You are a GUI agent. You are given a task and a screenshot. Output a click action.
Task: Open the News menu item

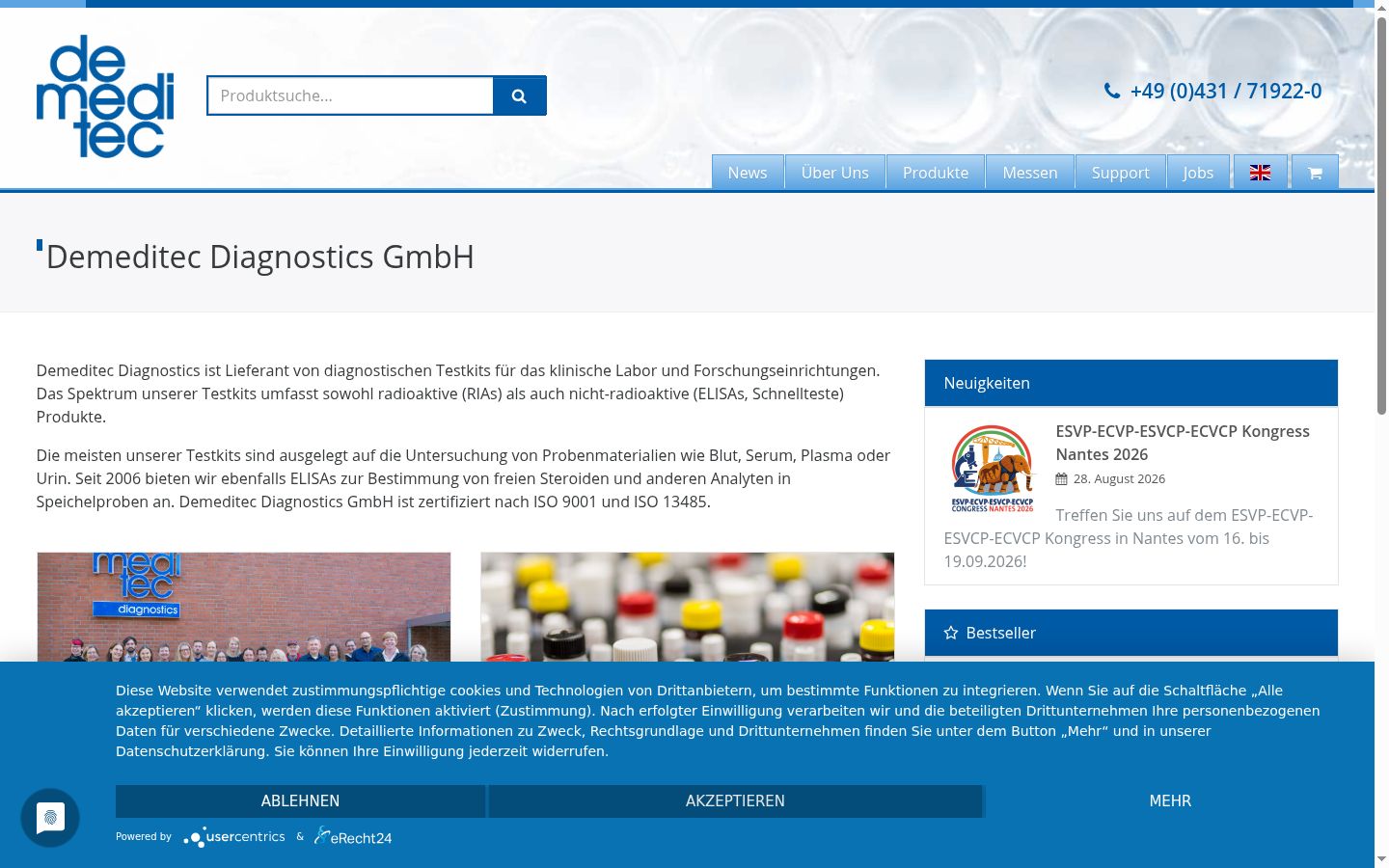point(748,173)
